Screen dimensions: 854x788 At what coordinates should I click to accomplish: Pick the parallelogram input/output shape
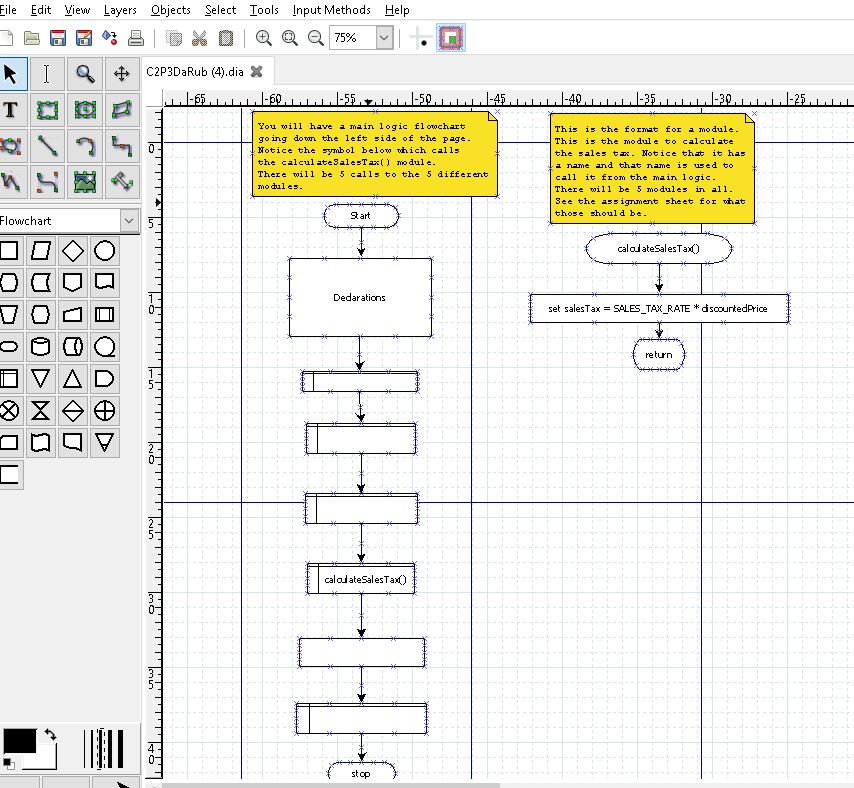40,251
